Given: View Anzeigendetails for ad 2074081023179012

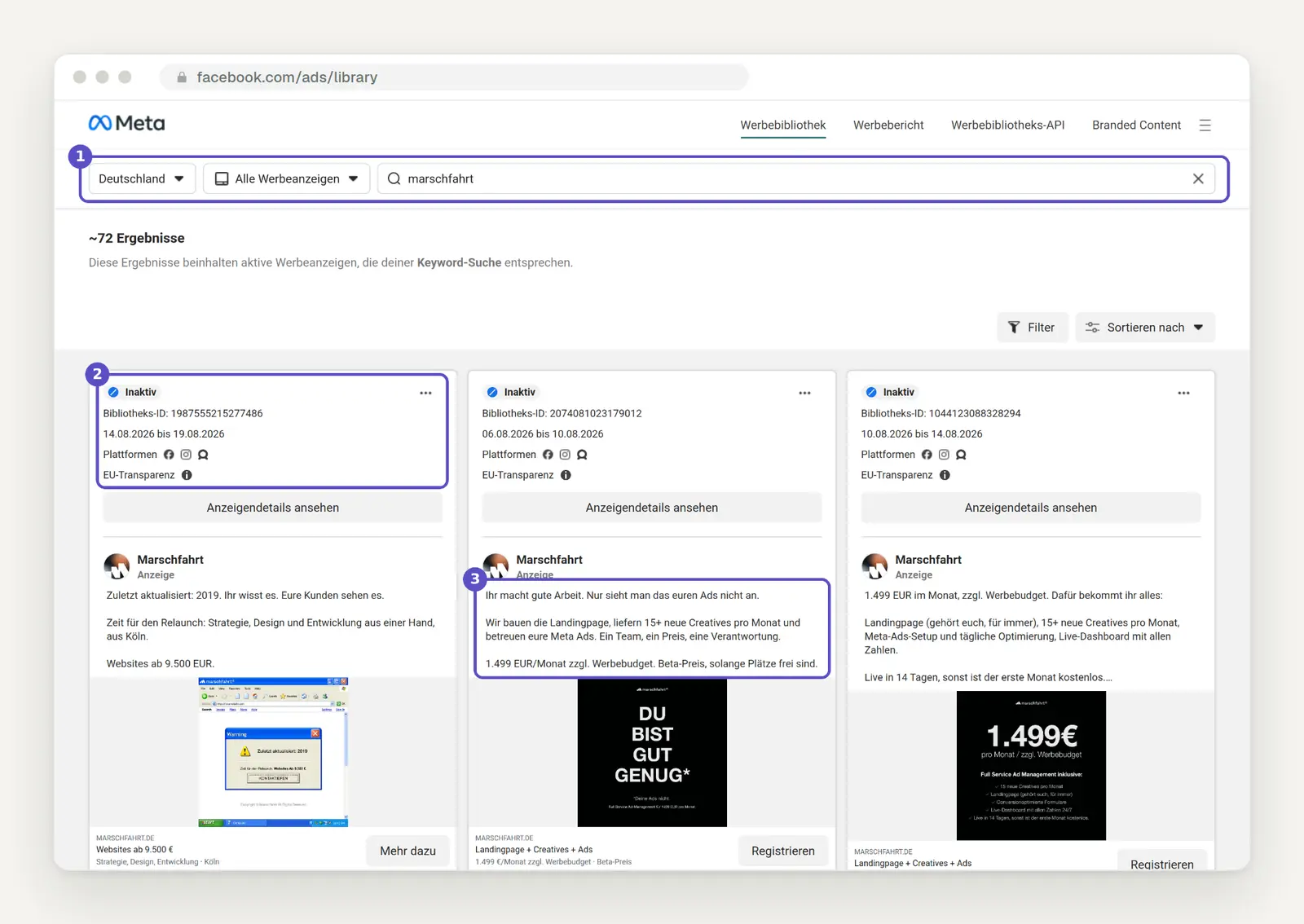Looking at the screenshot, I should tap(652, 508).
